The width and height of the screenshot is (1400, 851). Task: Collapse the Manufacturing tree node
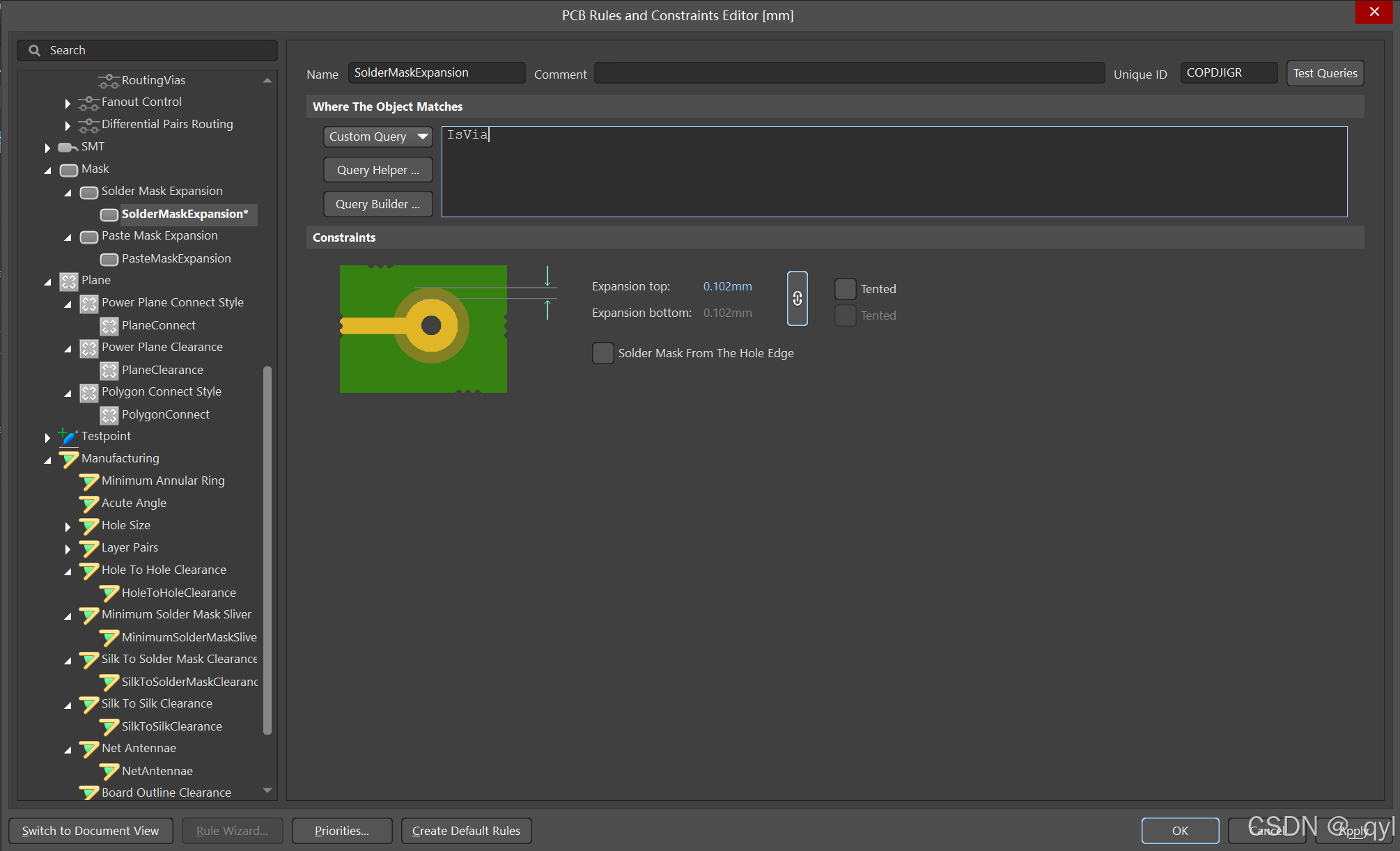point(47,460)
